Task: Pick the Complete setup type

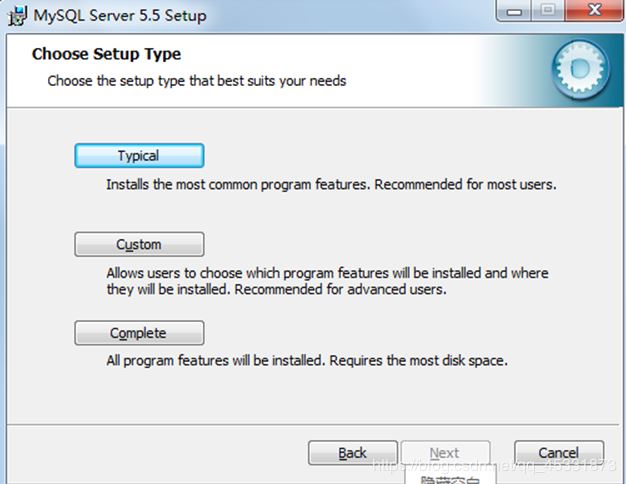Action: tap(139, 333)
